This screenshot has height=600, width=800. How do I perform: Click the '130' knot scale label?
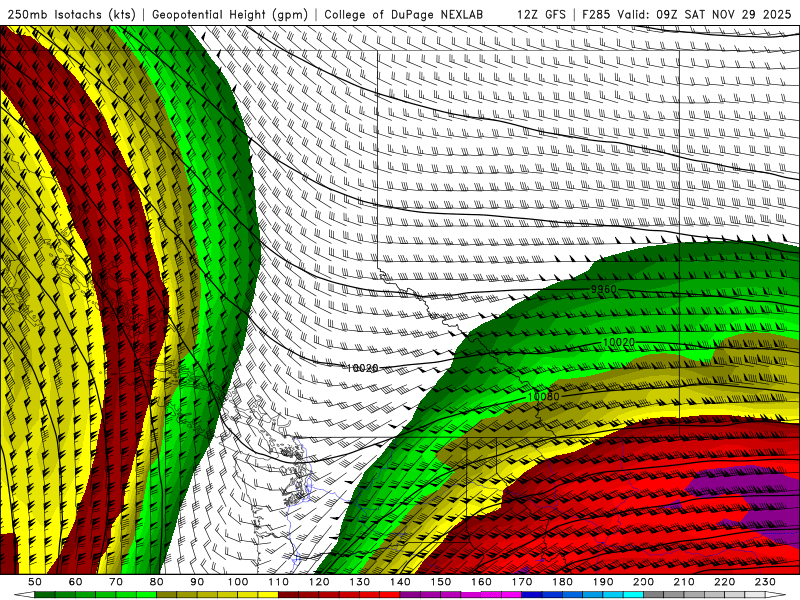[x=360, y=582]
